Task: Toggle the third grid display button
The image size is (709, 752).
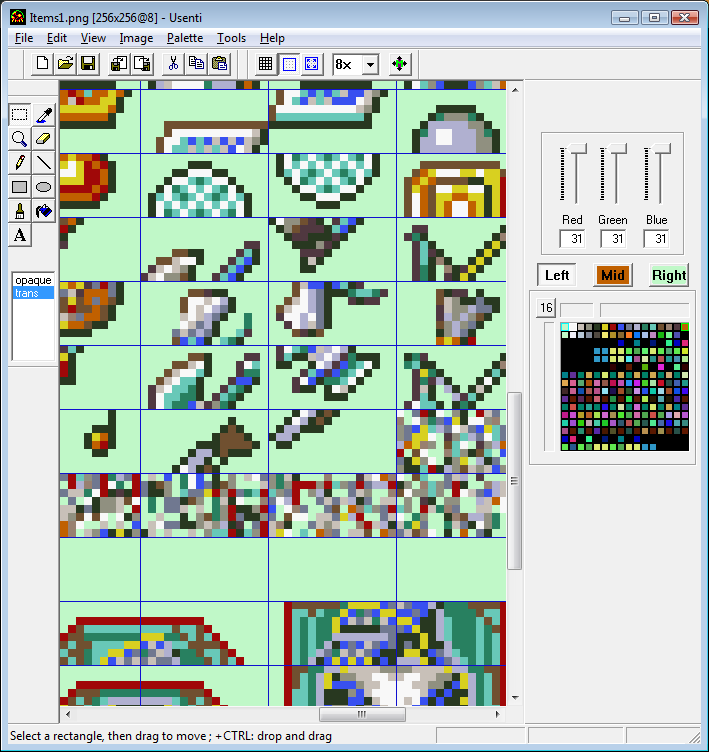Action: [x=312, y=64]
